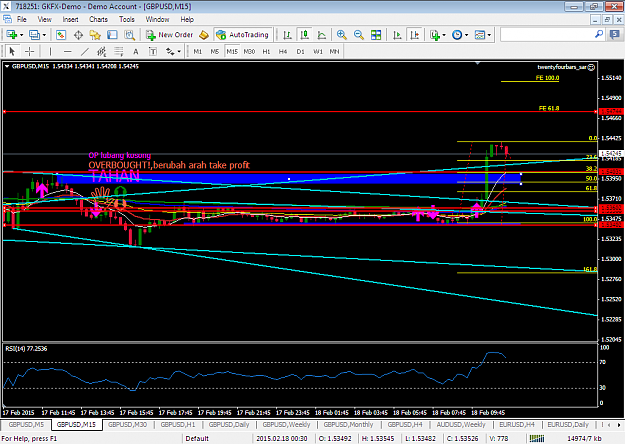
Task: Toggle the Chart Shift icon
Action: [x=415, y=35]
